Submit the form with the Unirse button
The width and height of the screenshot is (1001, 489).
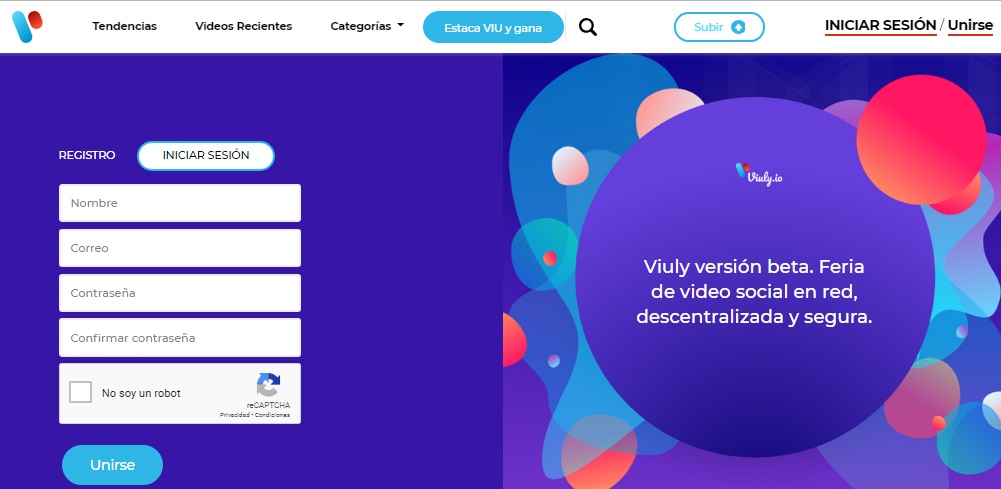coord(112,465)
